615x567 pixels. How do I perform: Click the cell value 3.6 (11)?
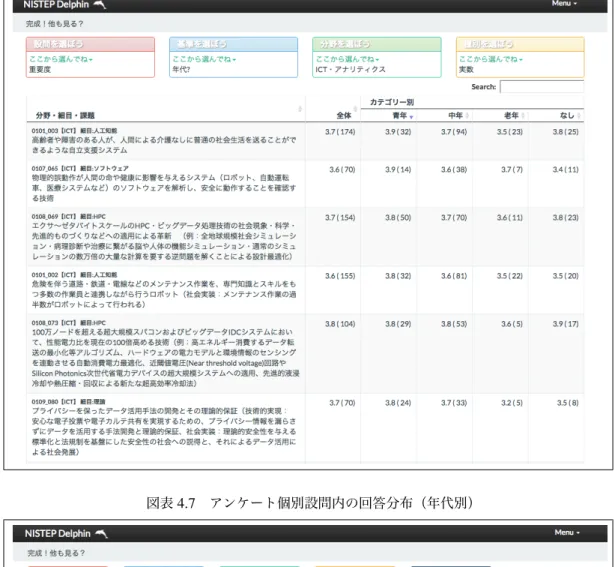click(509, 218)
